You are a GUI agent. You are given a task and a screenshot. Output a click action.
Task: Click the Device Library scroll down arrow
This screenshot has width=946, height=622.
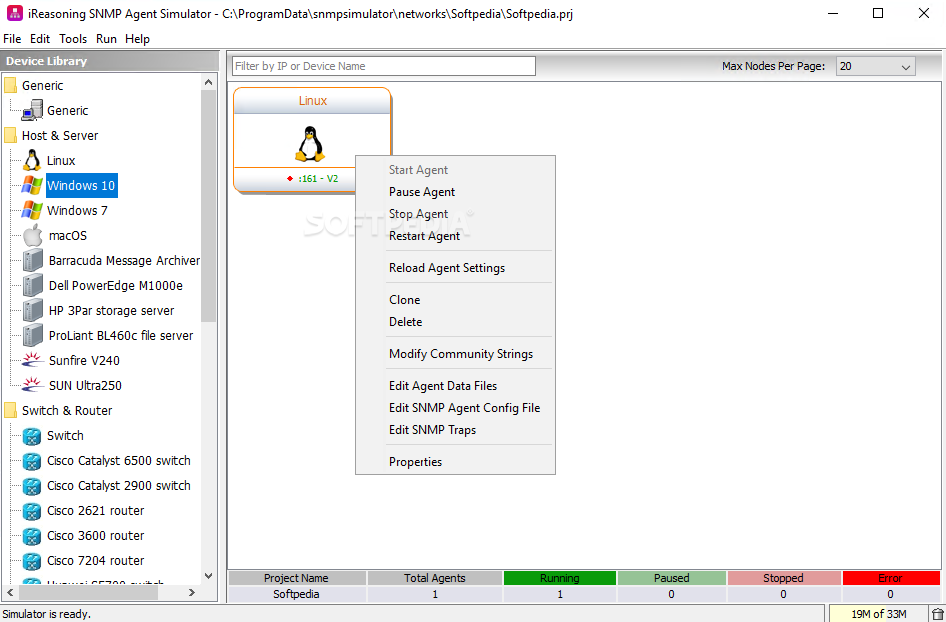click(x=209, y=576)
